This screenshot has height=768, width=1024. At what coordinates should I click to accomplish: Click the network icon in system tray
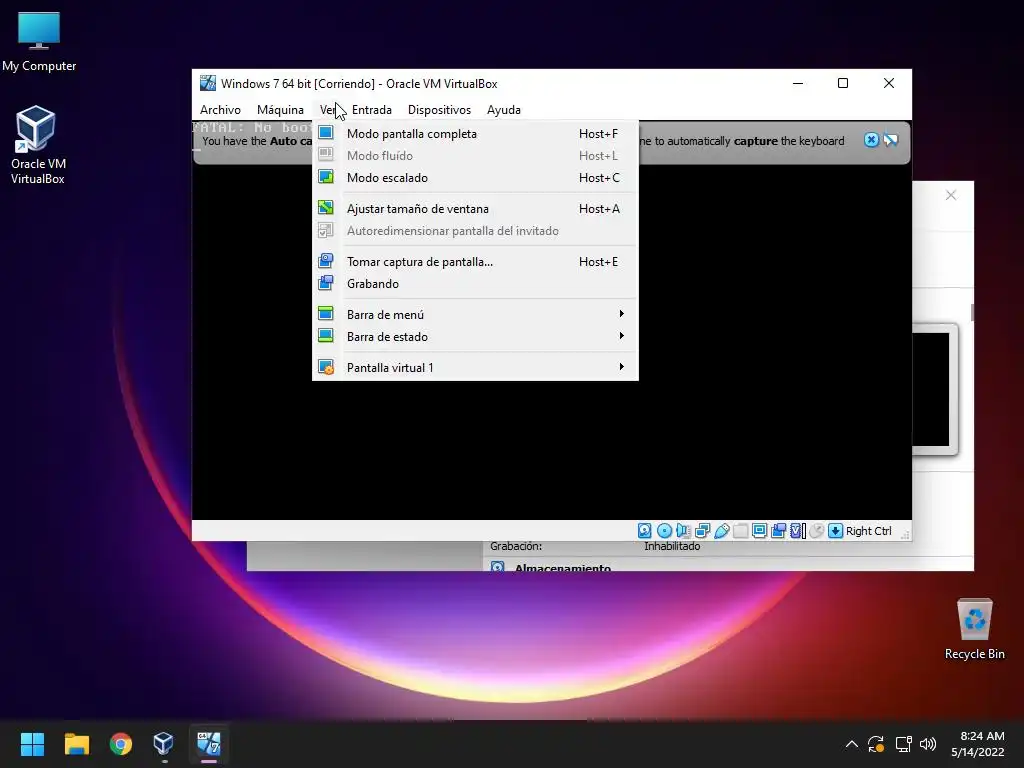click(903, 744)
